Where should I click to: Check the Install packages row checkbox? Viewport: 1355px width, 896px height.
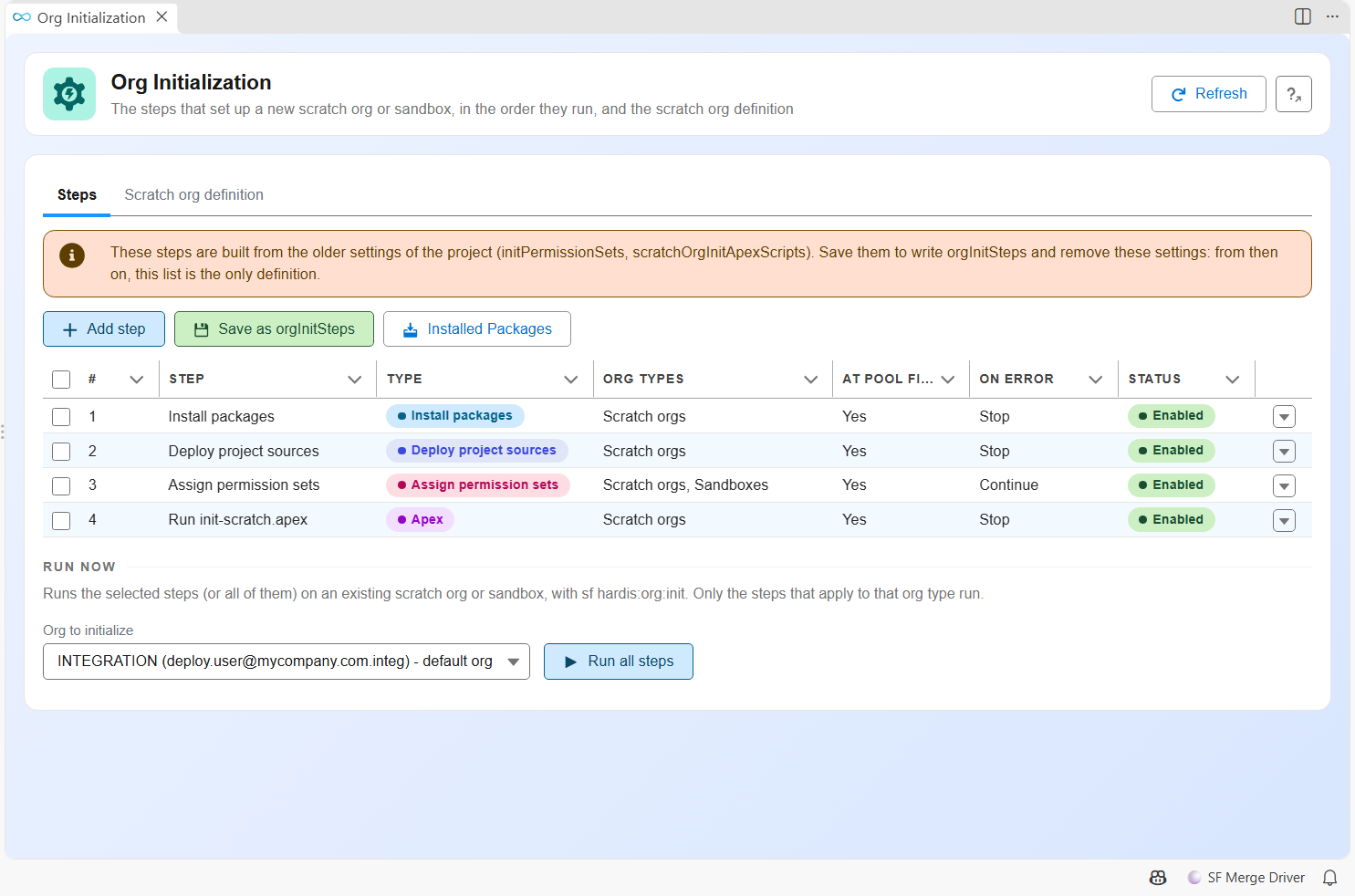tap(61, 417)
